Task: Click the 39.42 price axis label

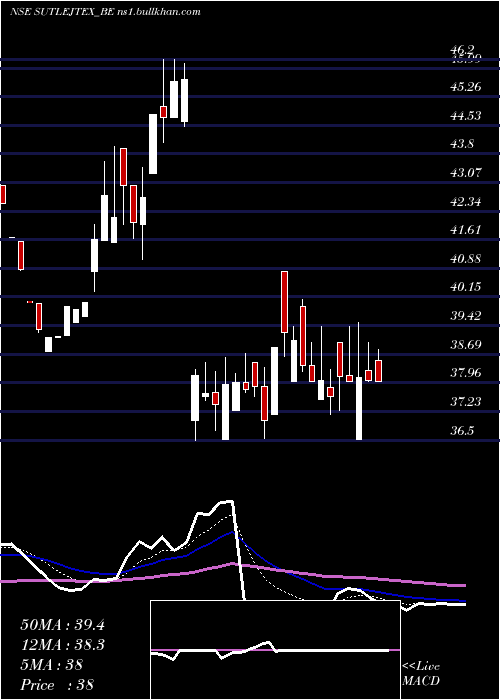Action: 466,316
